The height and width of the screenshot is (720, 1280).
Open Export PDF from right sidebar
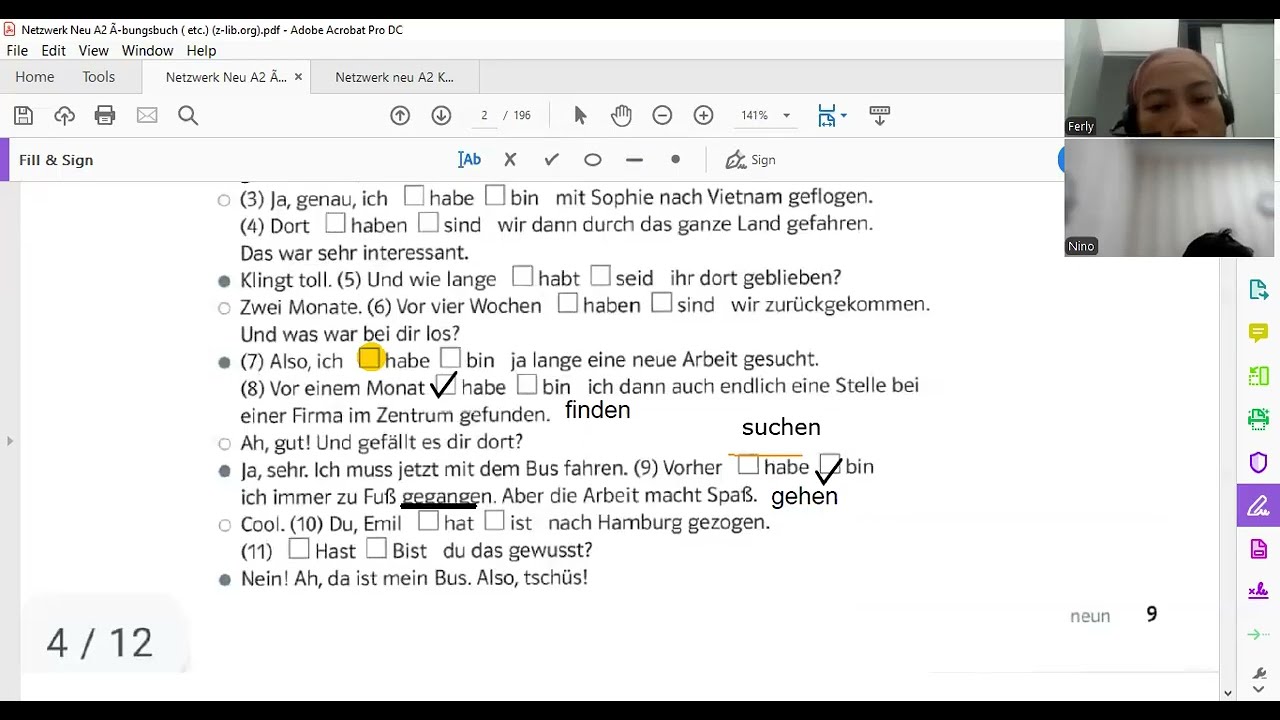click(1259, 290)
